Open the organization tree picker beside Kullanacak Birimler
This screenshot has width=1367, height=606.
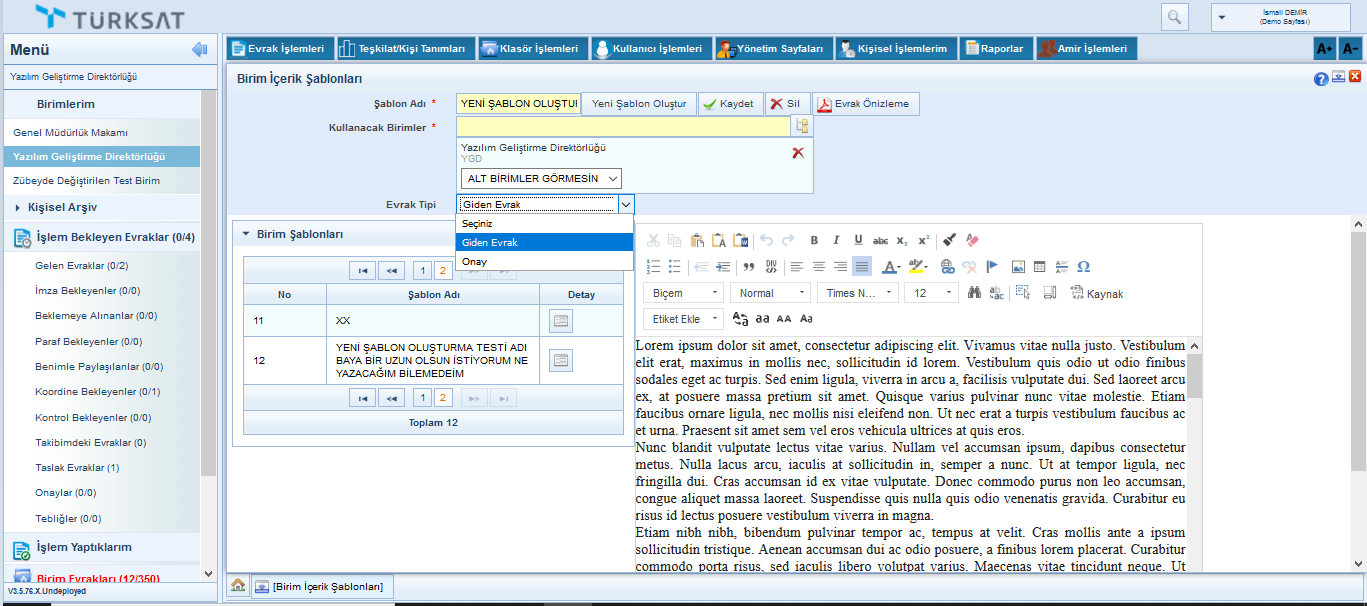point(802,127)
